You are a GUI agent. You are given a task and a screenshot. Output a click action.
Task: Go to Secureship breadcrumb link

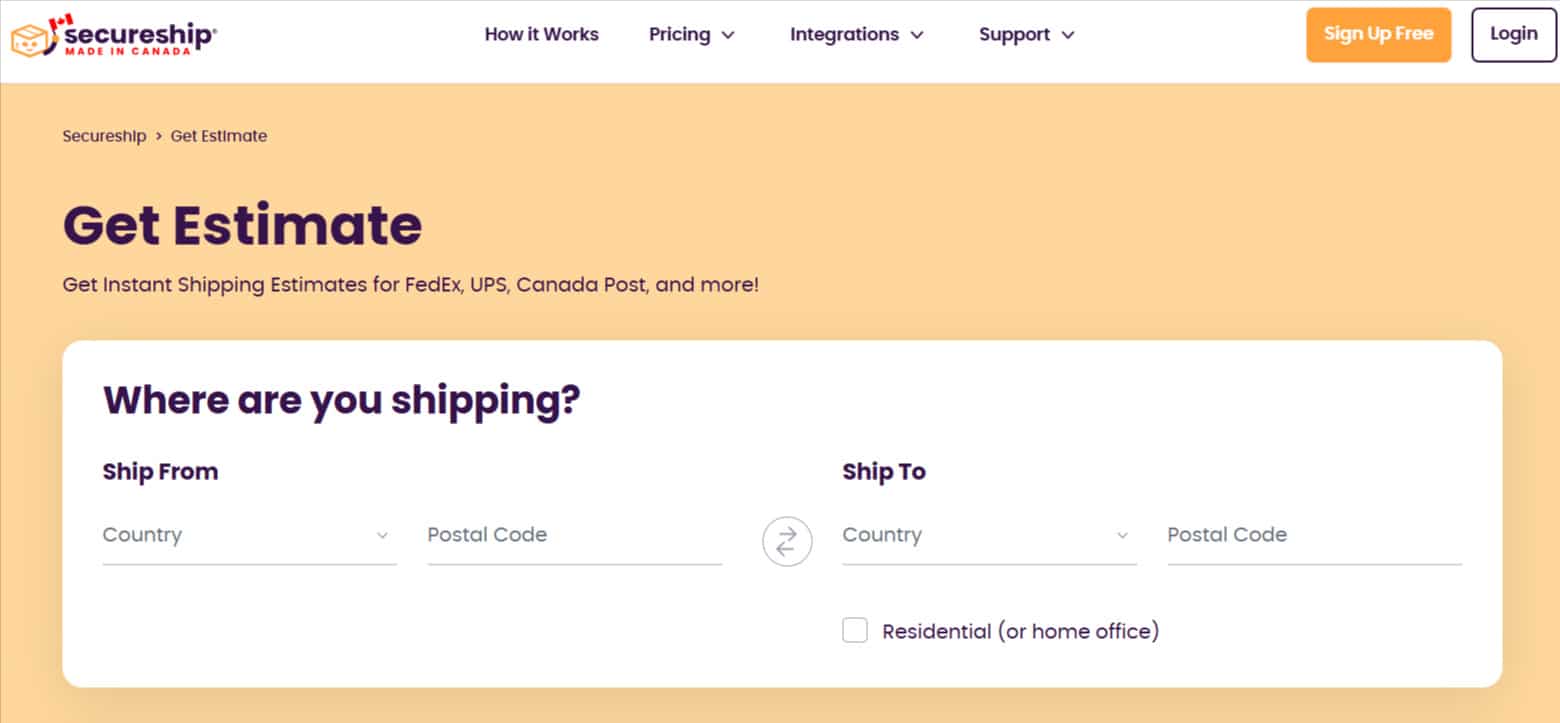[104, 136]
